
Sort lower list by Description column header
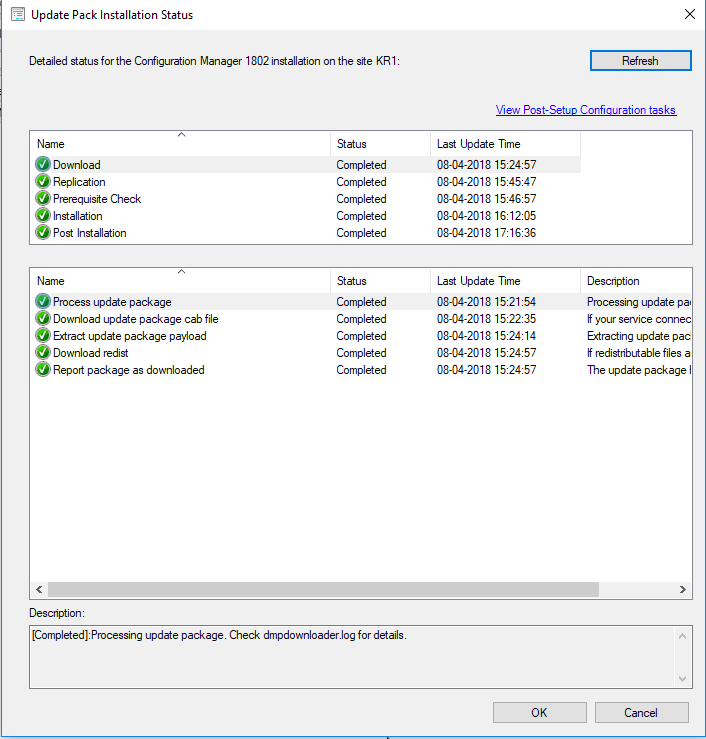pos(636,281)
